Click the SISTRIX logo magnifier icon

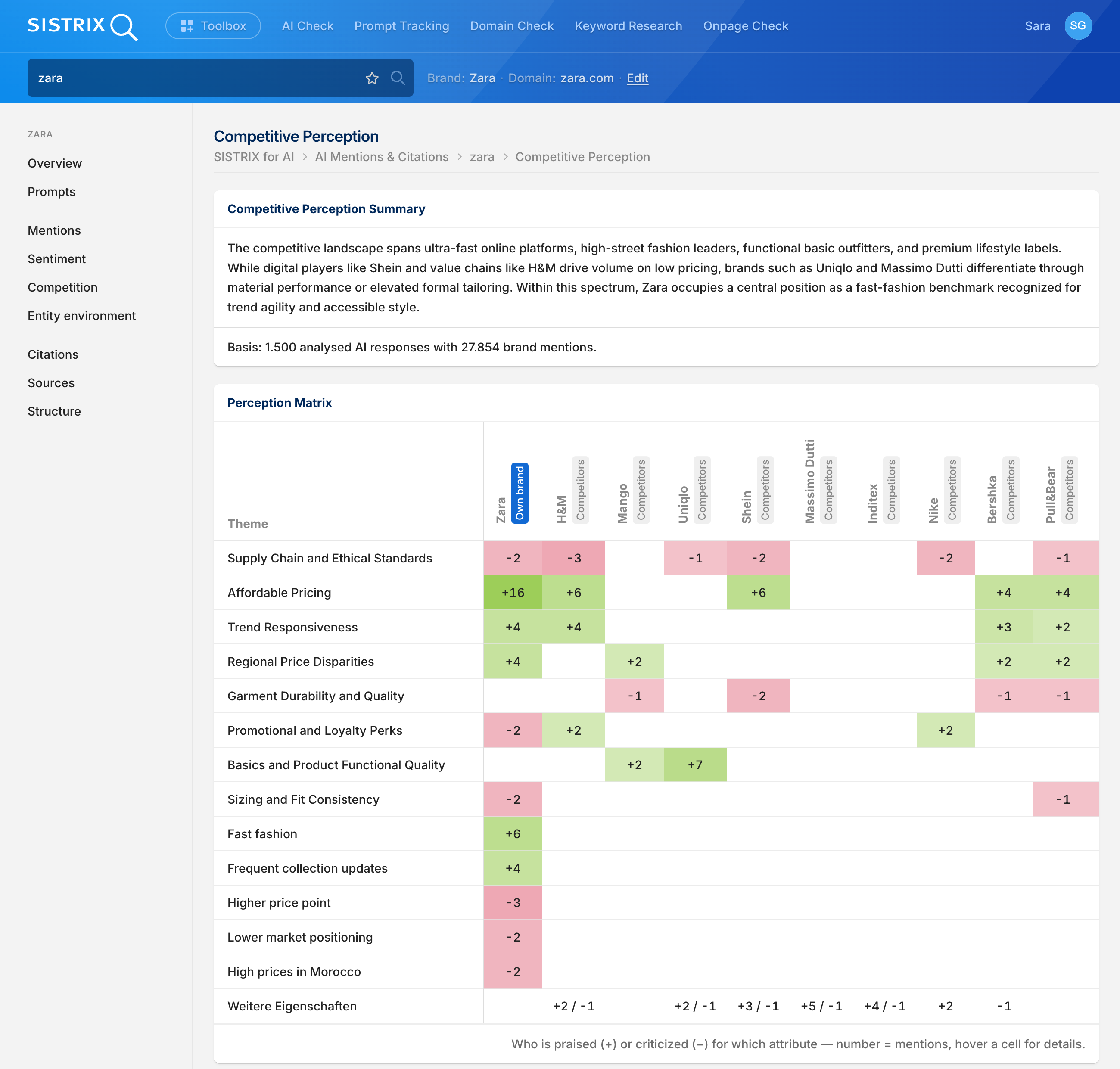(124, 27)
